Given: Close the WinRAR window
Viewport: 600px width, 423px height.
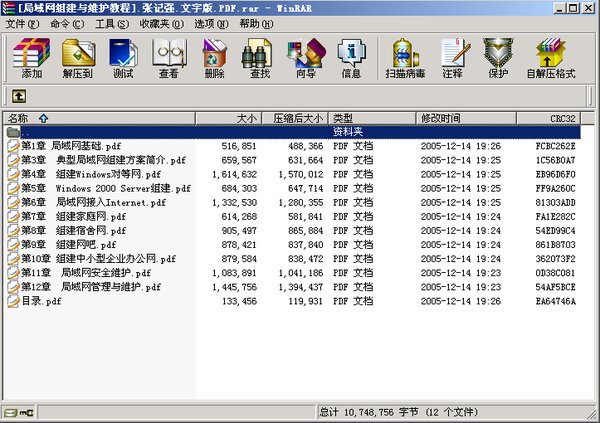Looking at the screenshot, I should (x=588, y=8).
